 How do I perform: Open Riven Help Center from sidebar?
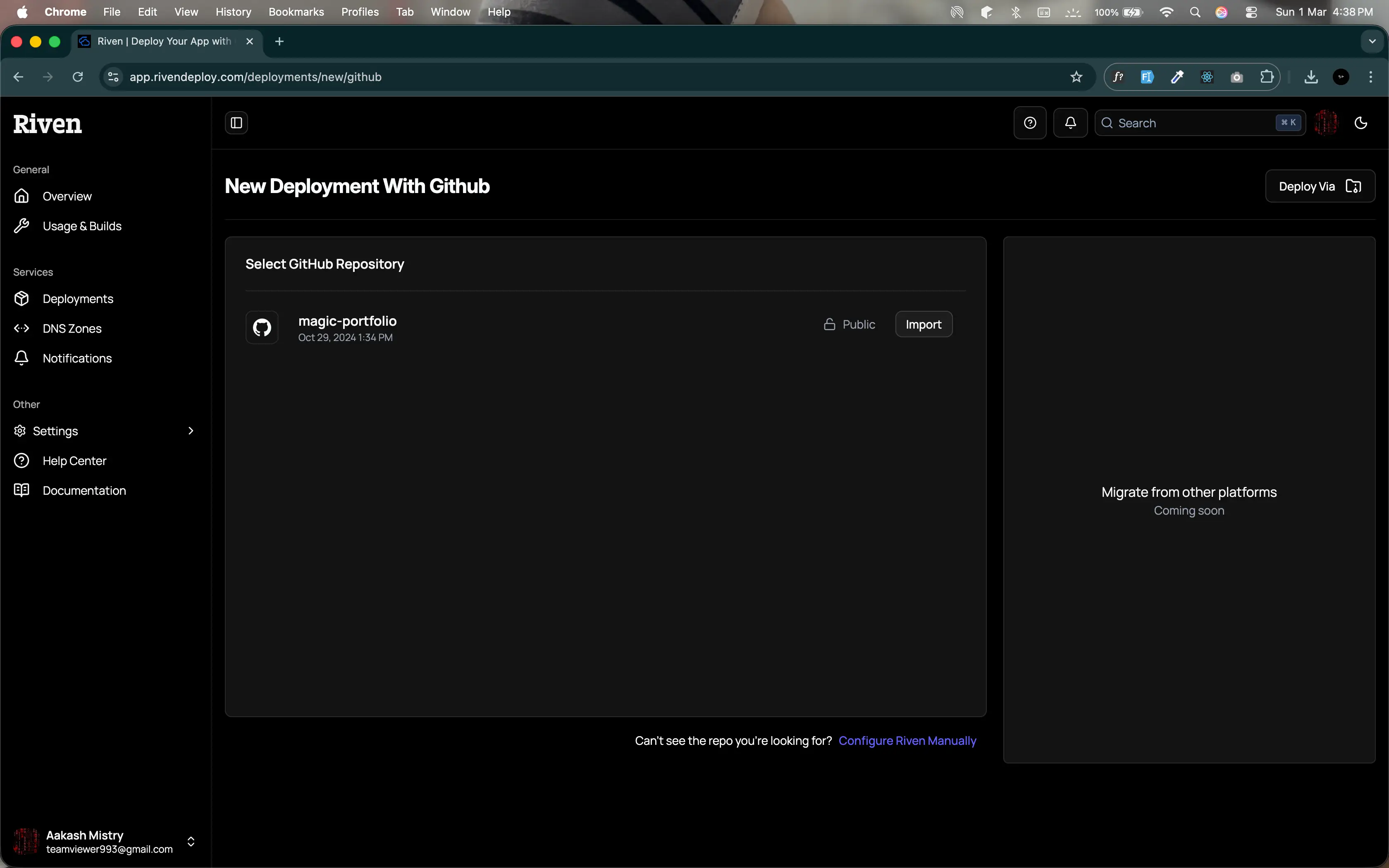[74, 460]
